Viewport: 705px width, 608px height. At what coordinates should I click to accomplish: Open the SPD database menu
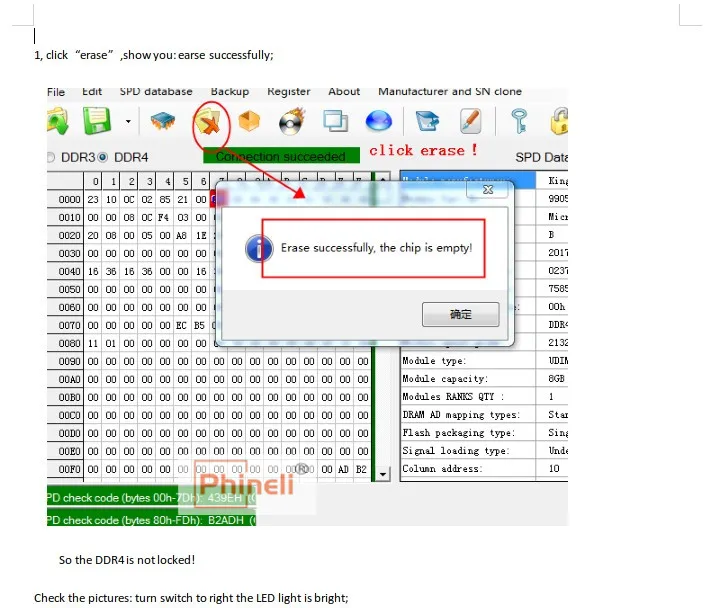(156, 92)
